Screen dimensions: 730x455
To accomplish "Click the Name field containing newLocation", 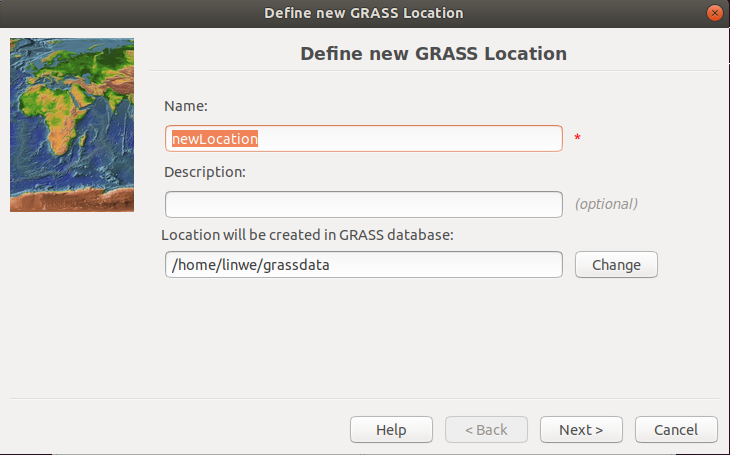I will point(364,138).
